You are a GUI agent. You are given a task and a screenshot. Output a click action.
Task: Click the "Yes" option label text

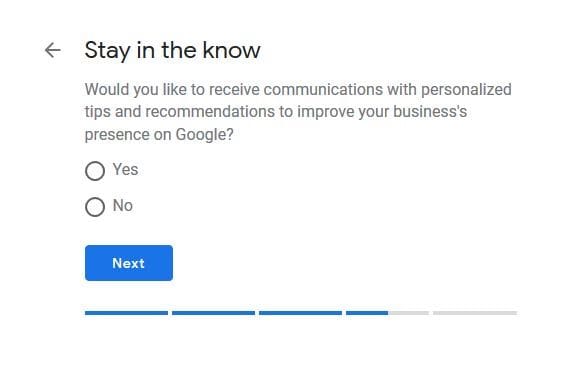pos(125,170)
